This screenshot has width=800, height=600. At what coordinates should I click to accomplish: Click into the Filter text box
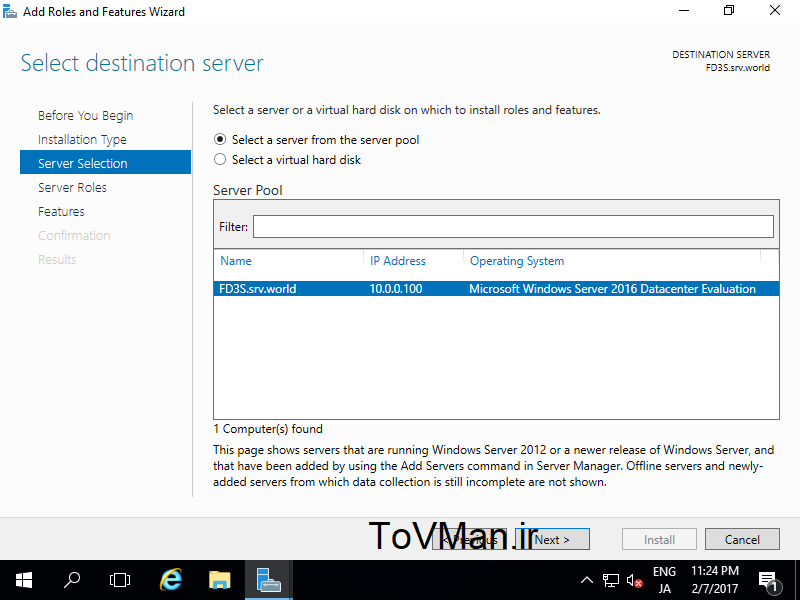click(x=513, y=227)
